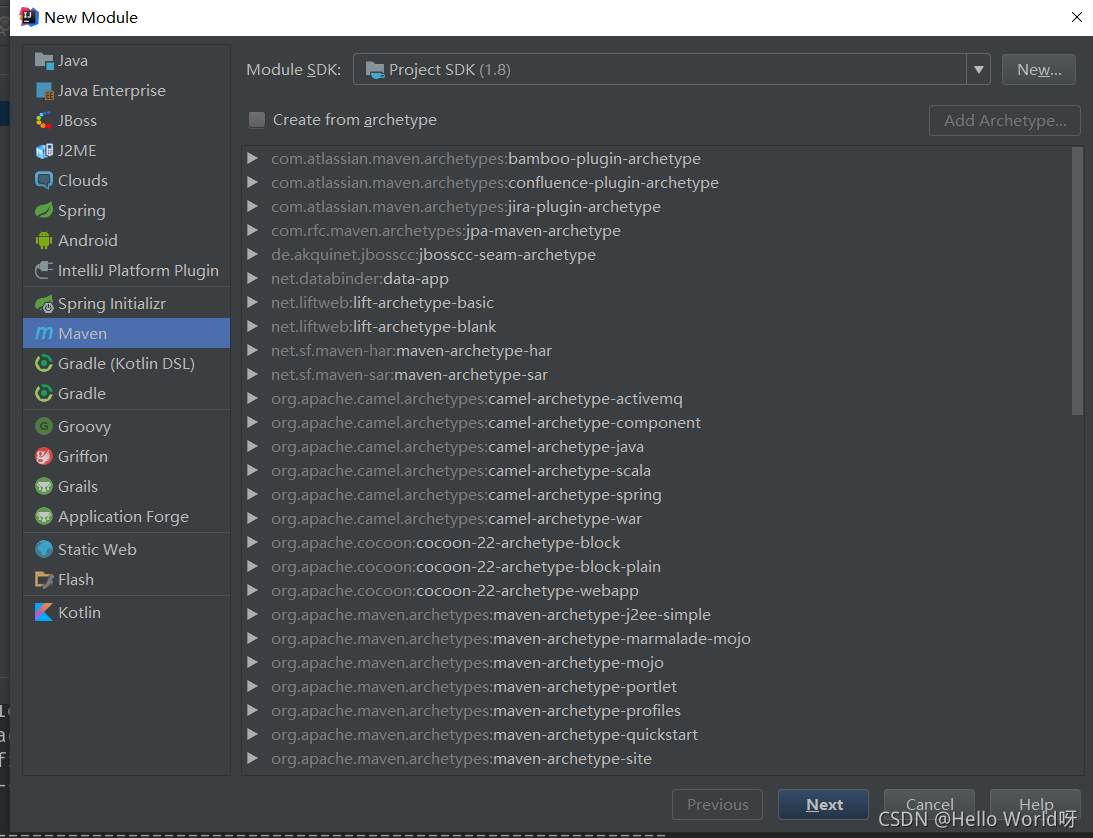The image size is (1093, 838).
Task: Click the Add Archetype... button
Action: coord(1004,121)
